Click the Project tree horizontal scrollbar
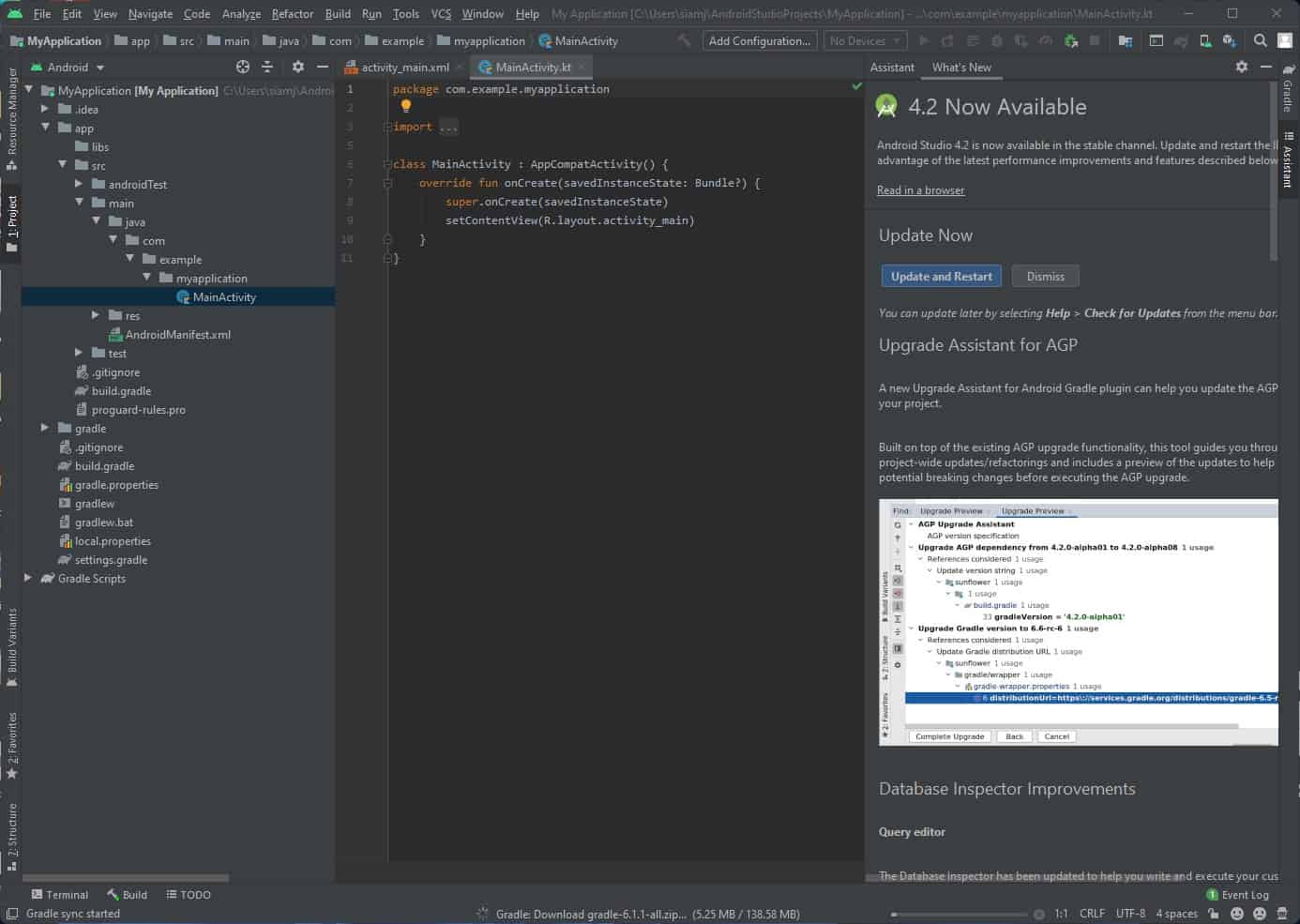This screenshot has height=924, width=1300. click(x=125, y=878)
